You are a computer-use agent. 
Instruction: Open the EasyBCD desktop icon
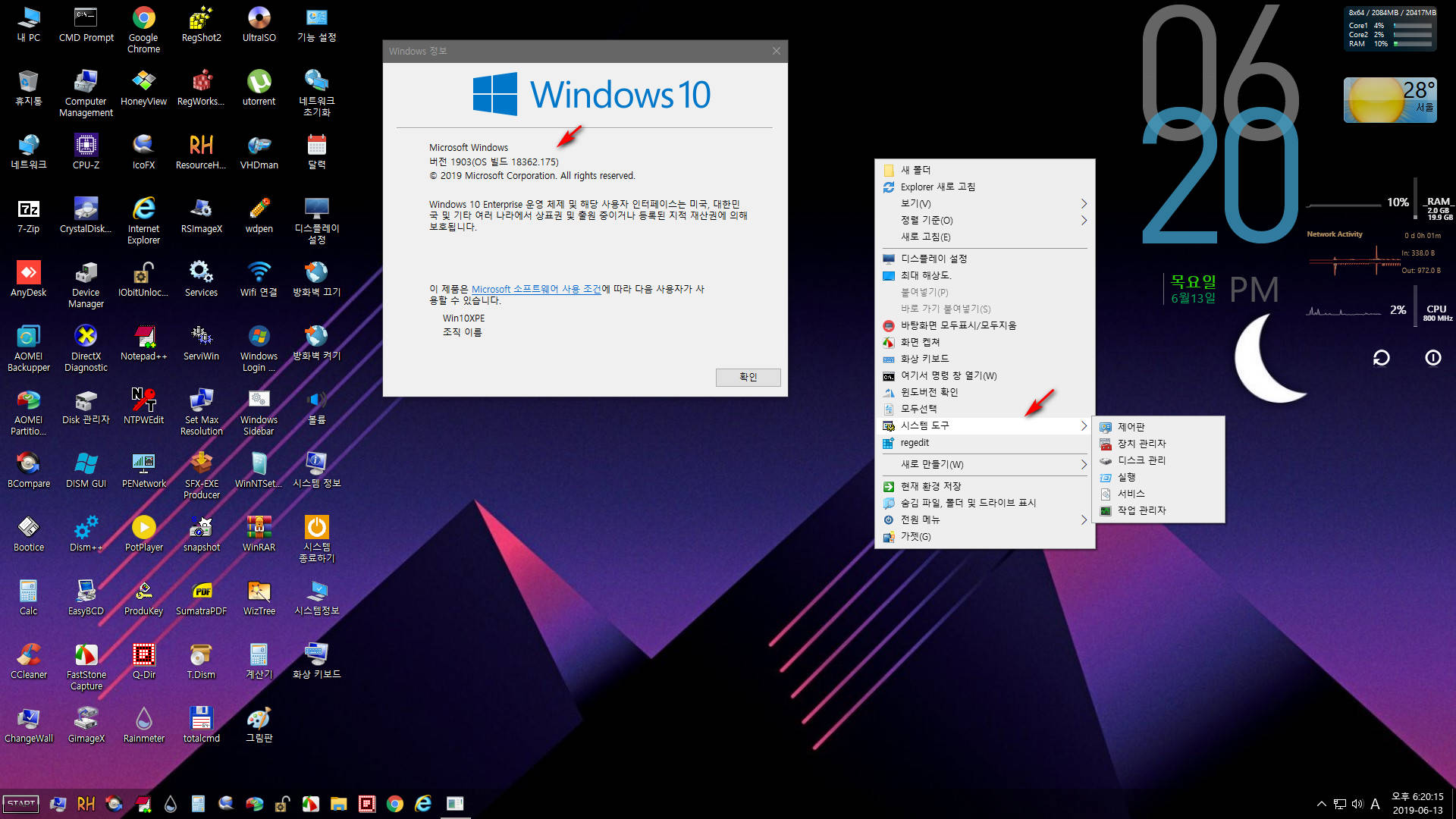(86, 598)
